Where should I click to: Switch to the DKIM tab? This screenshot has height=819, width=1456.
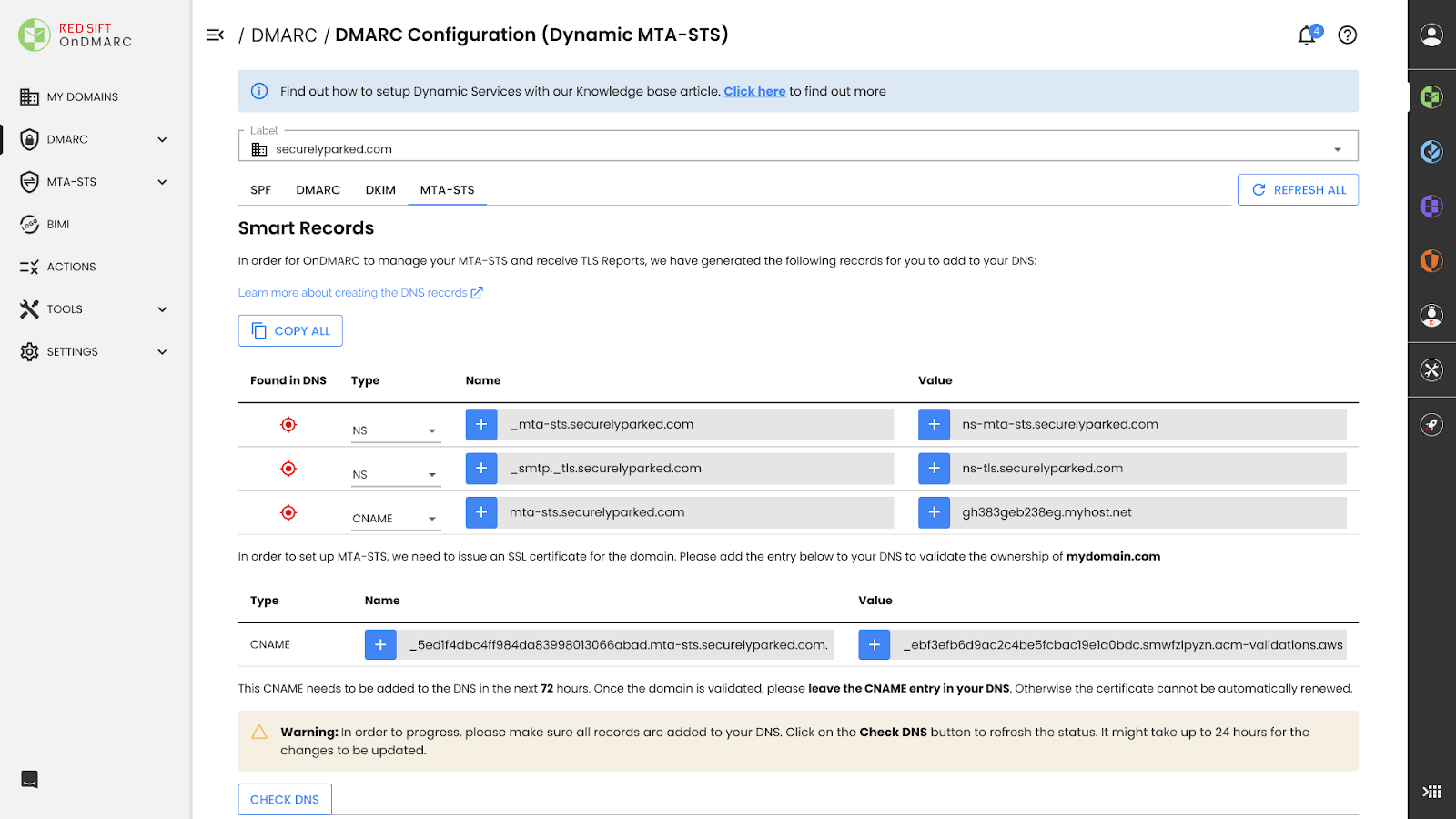380,190
